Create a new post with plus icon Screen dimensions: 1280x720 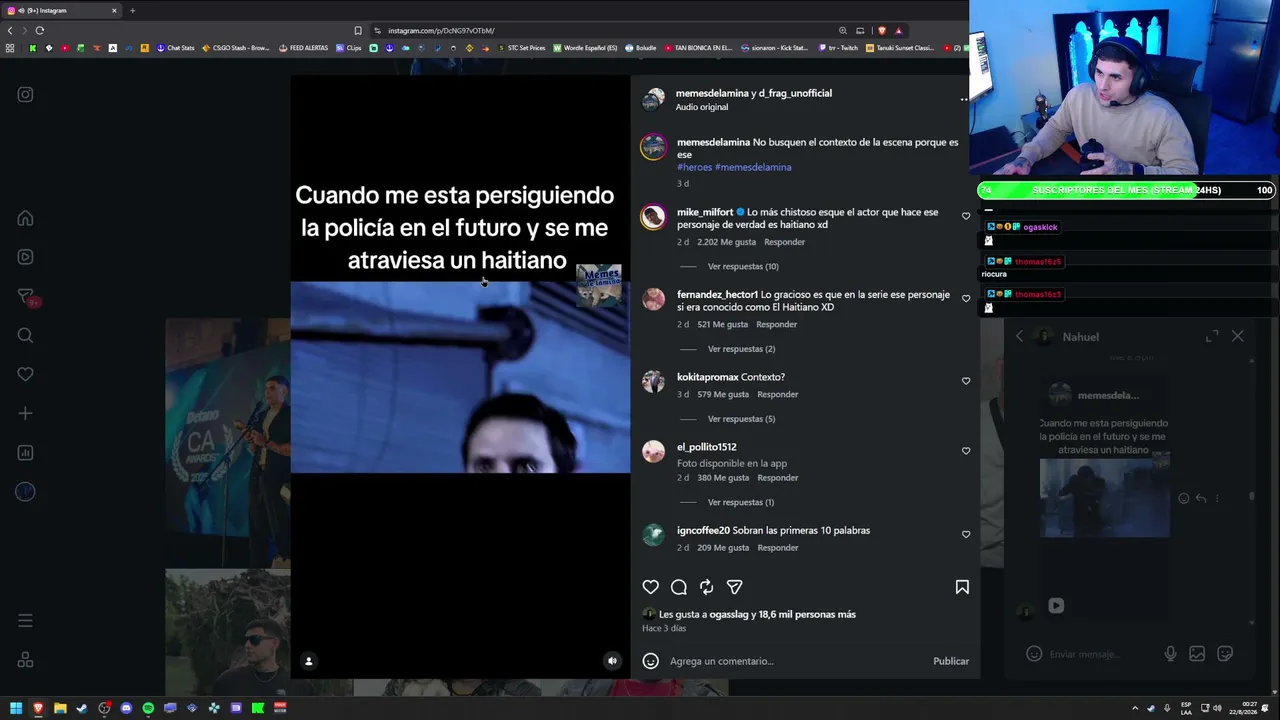[x=25, y=413]
